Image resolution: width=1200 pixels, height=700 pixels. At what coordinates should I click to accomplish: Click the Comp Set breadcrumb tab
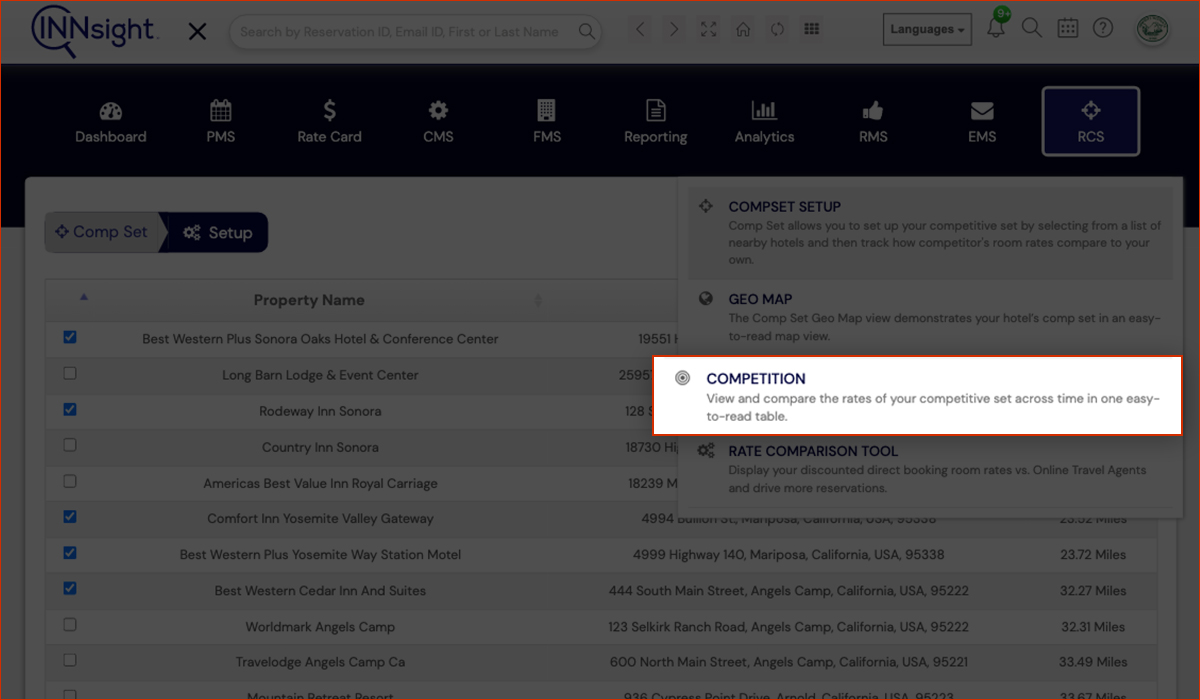(x=101, y=232)
